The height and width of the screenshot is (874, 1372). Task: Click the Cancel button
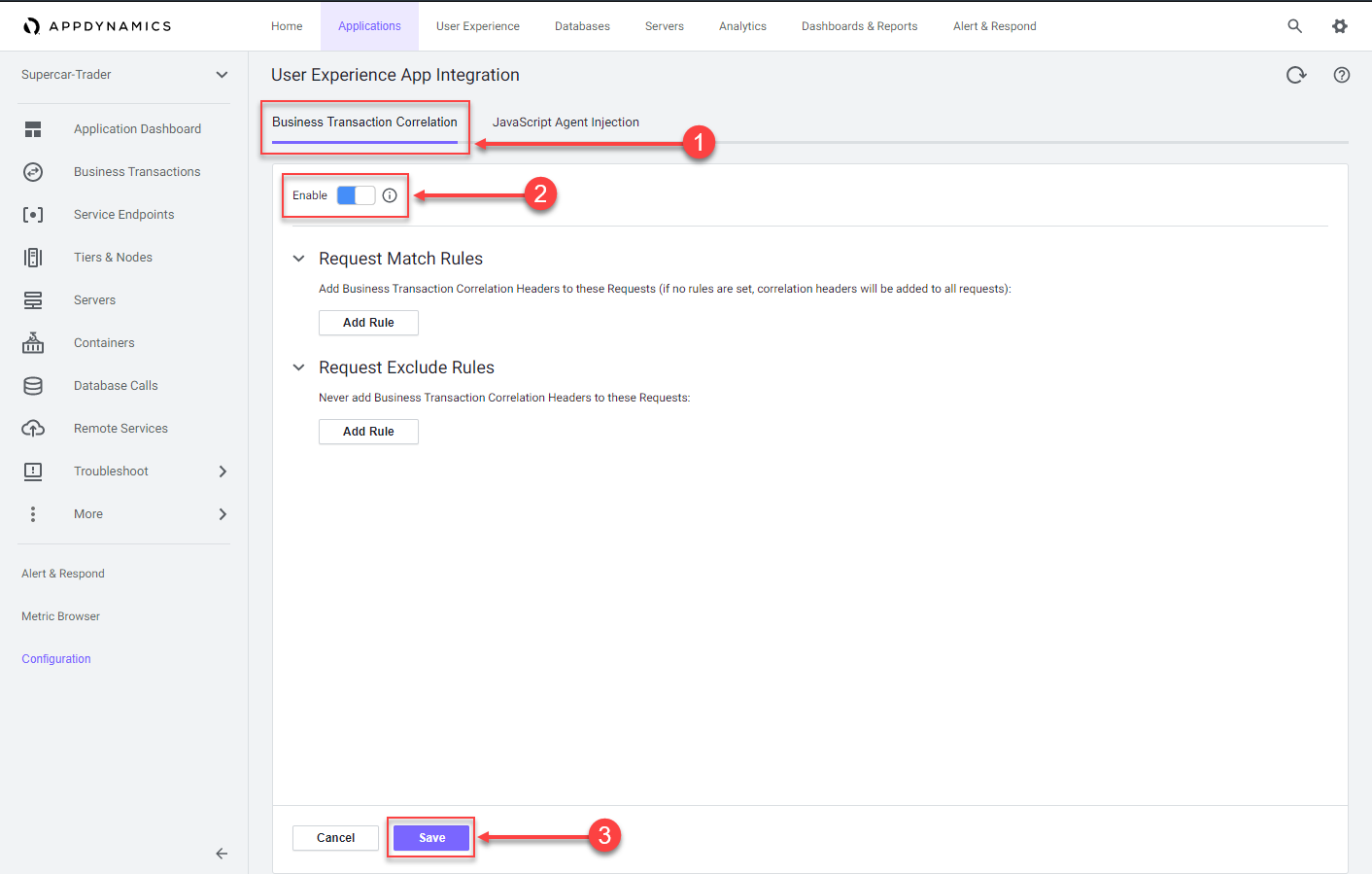(x=335, y=838)
